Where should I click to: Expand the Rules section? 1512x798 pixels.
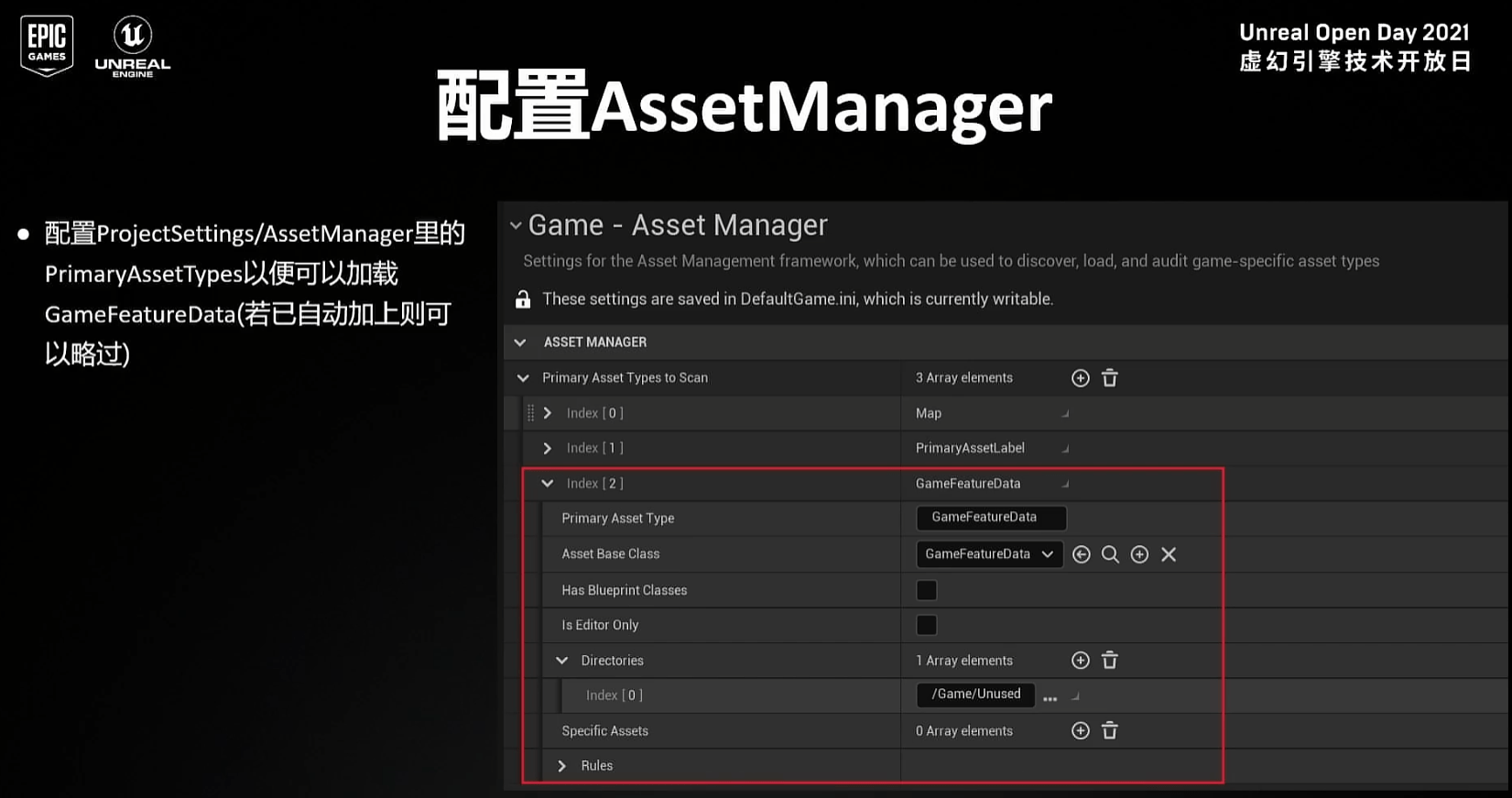(x=562, y=766)
